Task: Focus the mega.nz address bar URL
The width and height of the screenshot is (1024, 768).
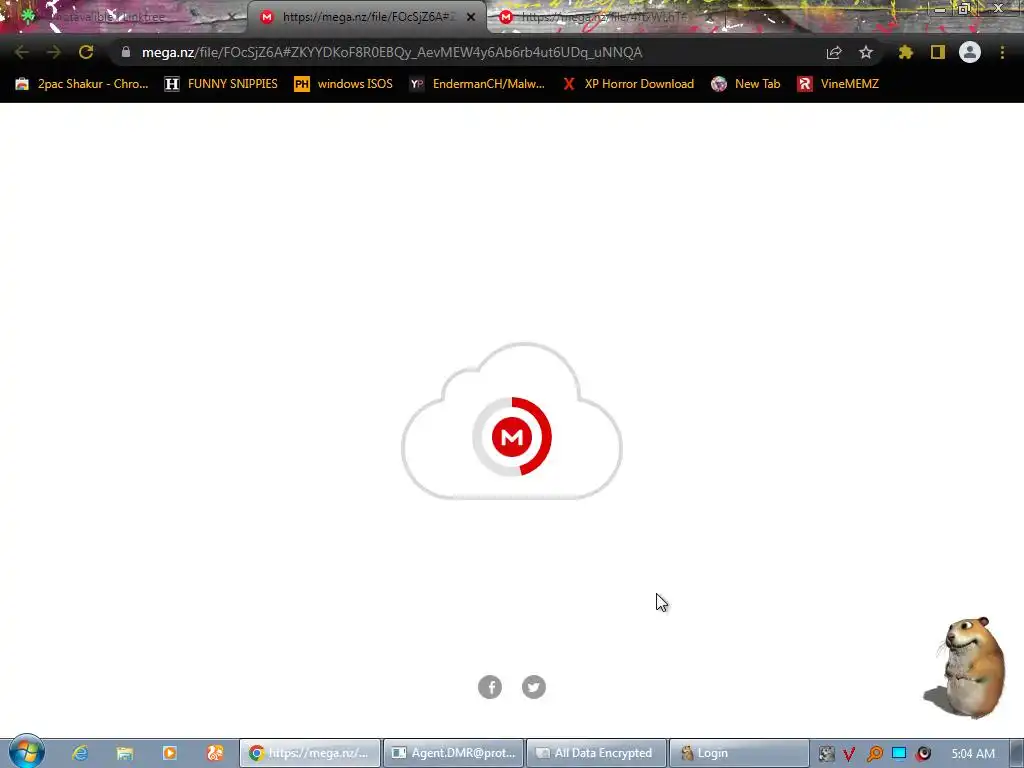Action: point(392,52)
